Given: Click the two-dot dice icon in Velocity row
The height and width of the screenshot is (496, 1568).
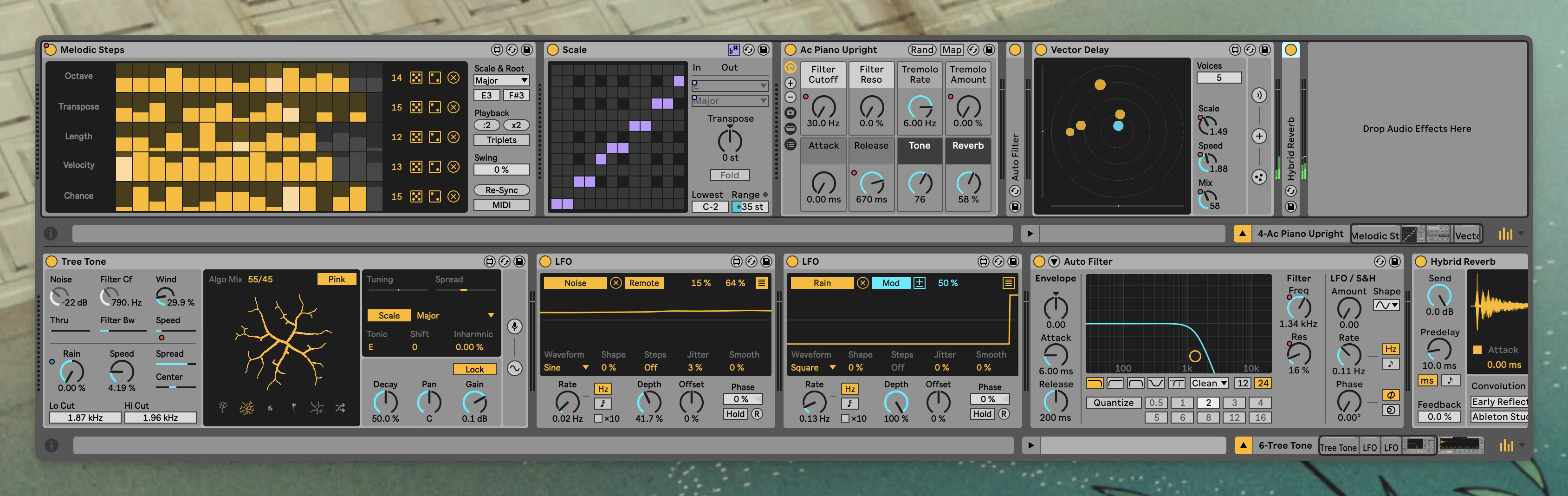Looking at the screenshot, I should (434, 166).
